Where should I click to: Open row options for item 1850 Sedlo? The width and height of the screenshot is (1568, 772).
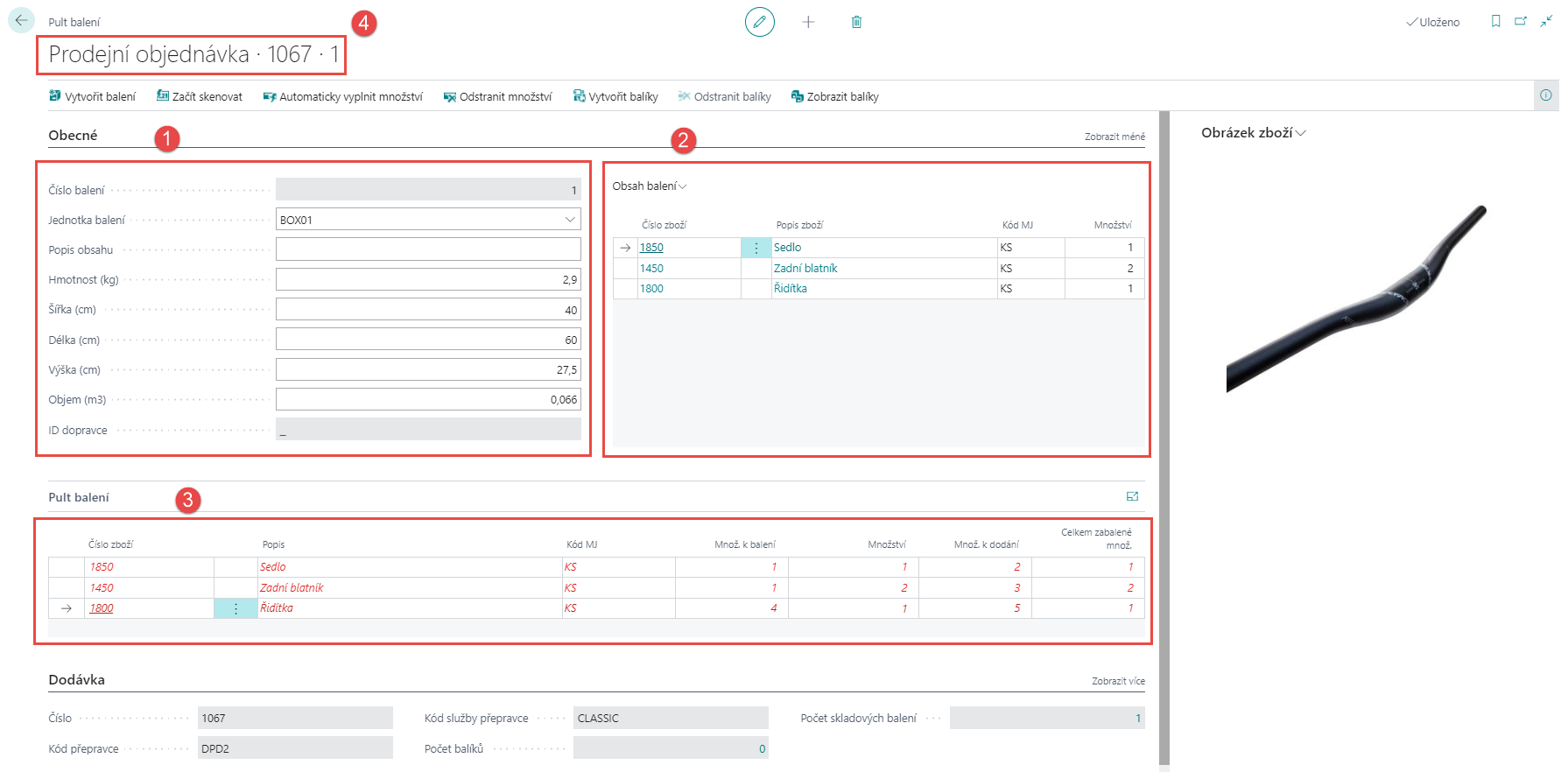pyautogui.click(x=756, y=248)
